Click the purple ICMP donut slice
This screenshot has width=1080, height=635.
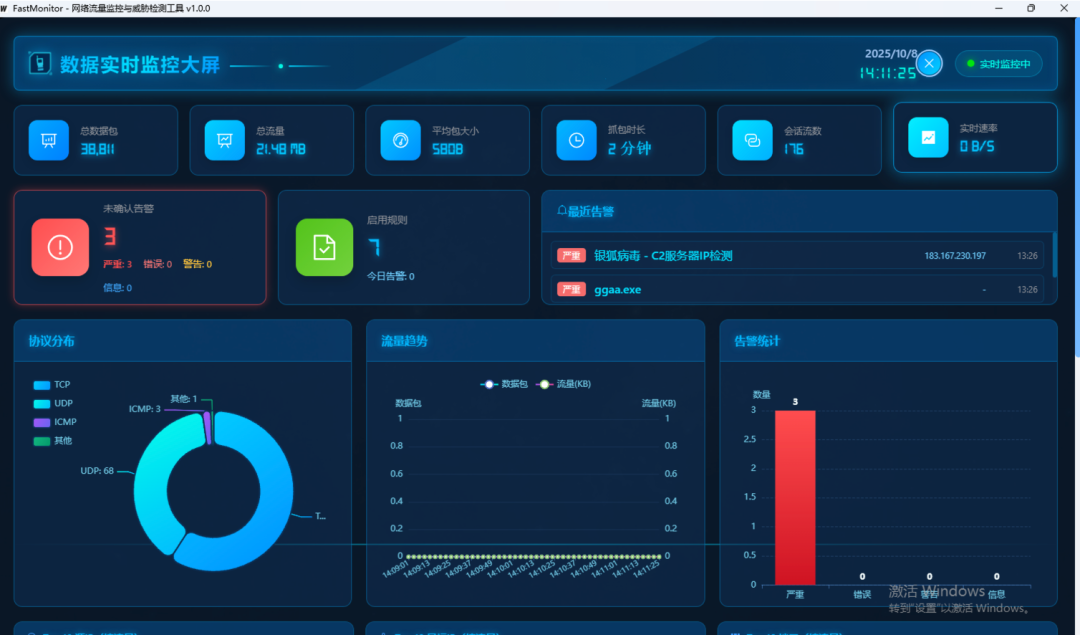[x=207, y=428]
